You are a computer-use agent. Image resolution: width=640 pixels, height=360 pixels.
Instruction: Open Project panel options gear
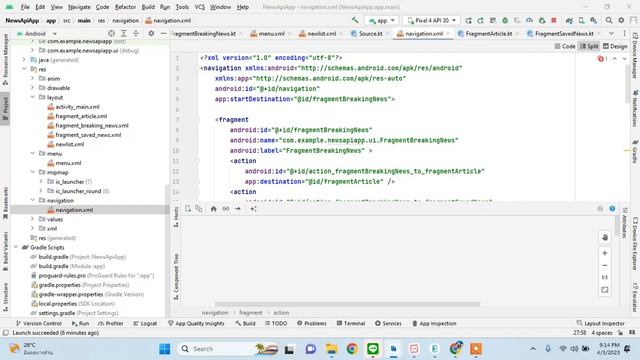(x=151, y=33)
